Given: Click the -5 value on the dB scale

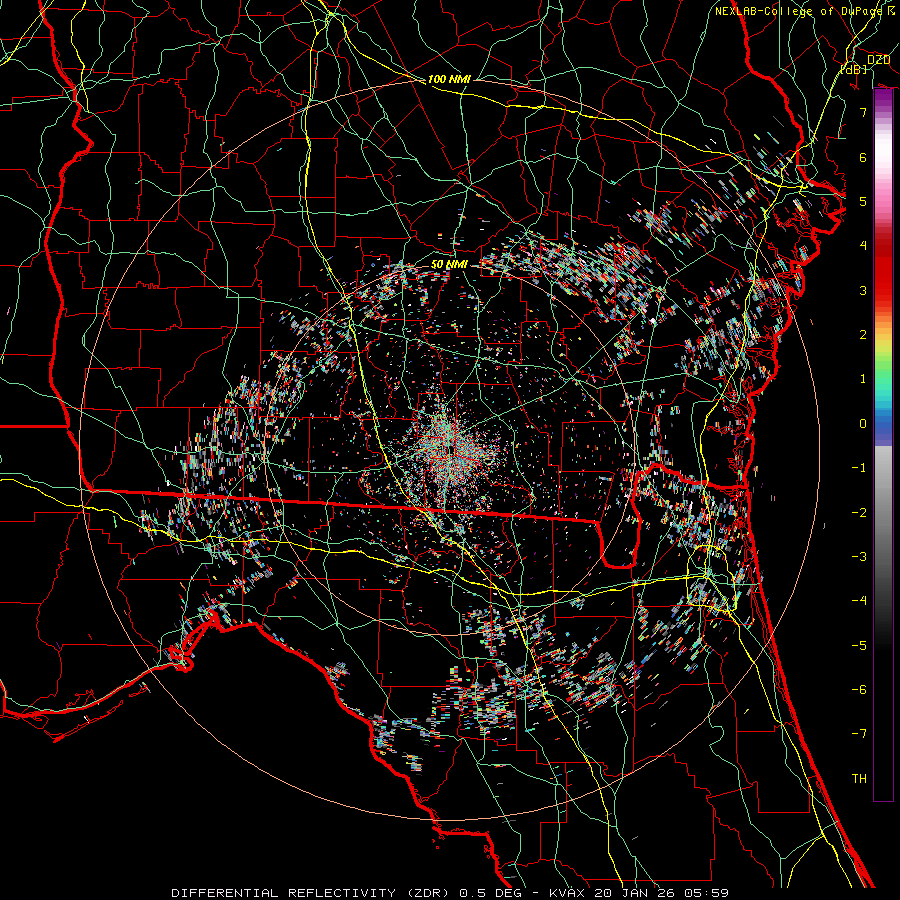Looking at the screenshot, I should click(x=858, y=645).
